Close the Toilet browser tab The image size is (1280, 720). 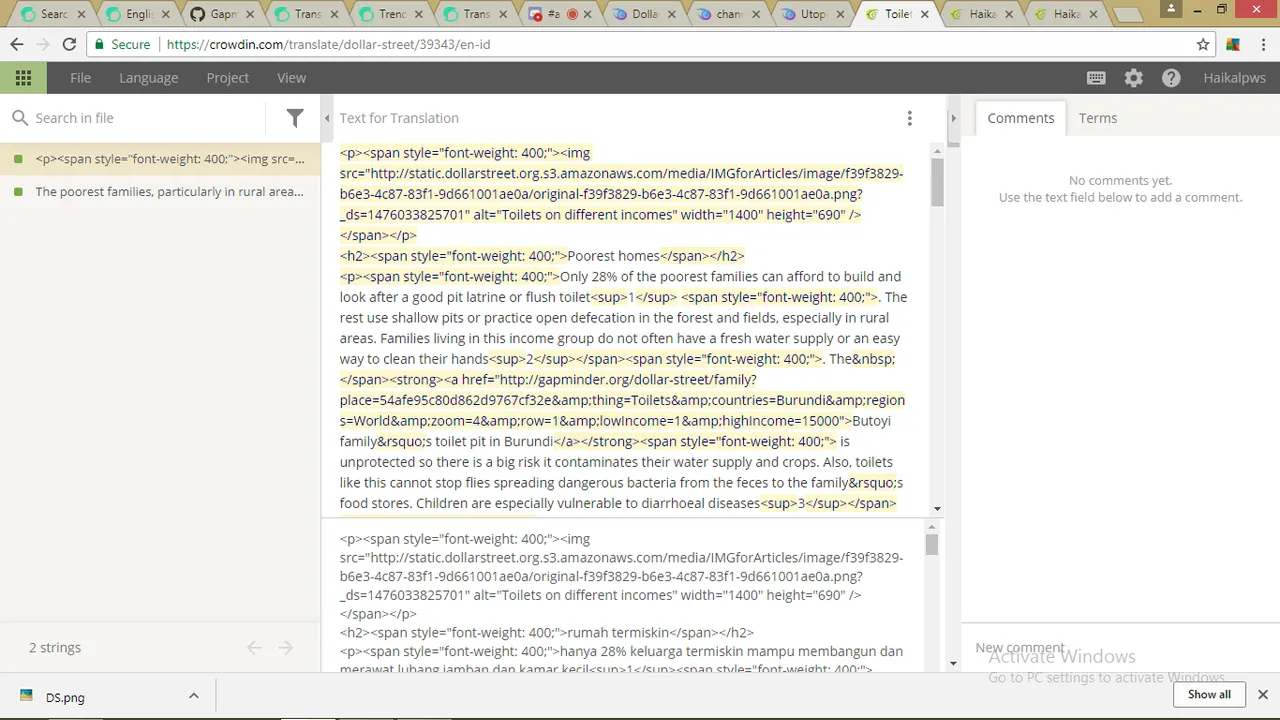click(925, 14)
